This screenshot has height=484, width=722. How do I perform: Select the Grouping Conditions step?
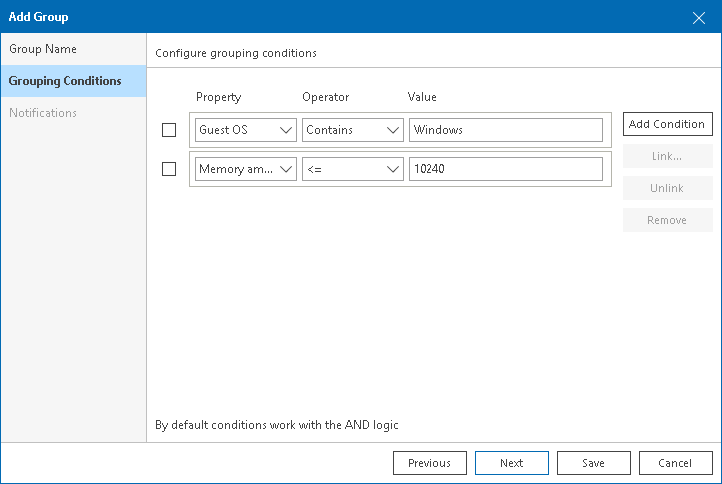click(x=65, y=81)
